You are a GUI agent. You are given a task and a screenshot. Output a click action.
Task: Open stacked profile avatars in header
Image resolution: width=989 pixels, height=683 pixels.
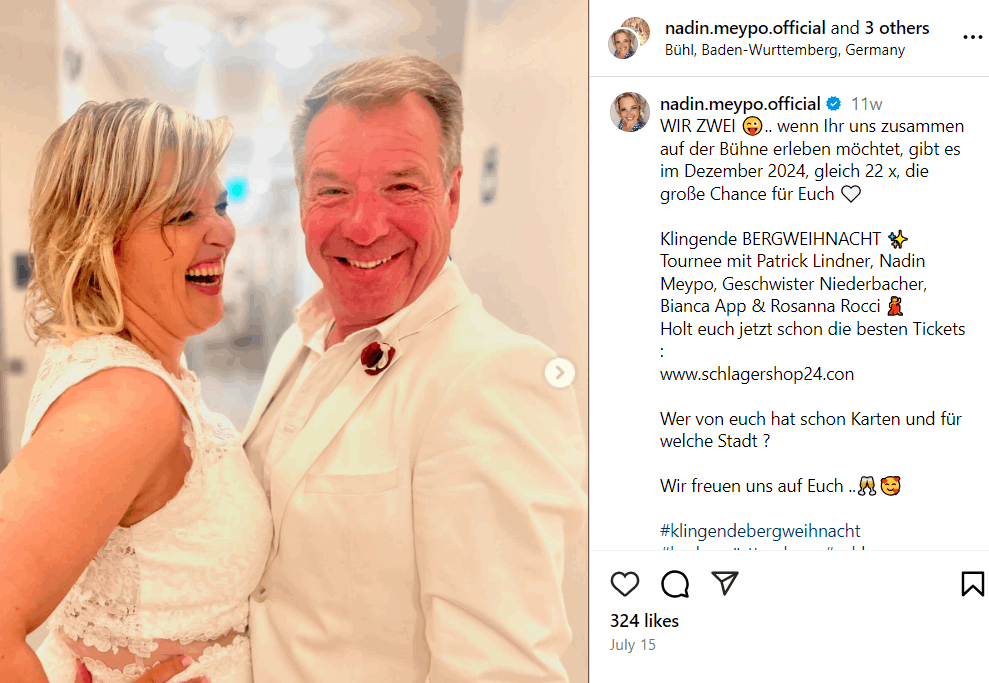628,38
